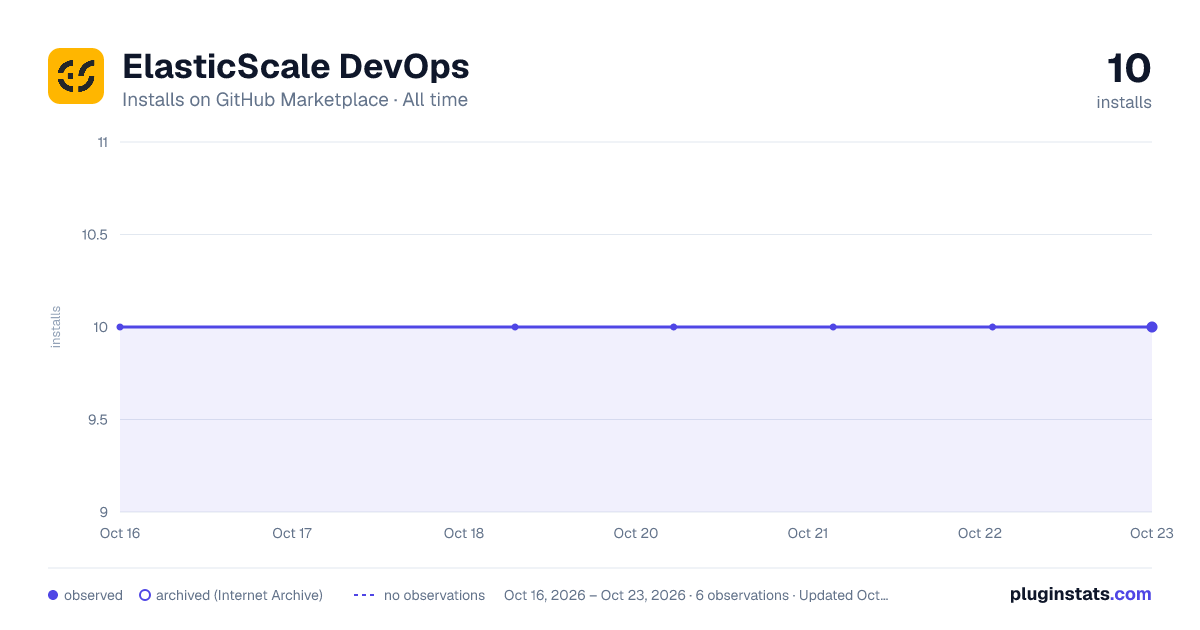This screenshot has height=630, width=1200.
Task: Select the data point after Oct 20
Action: click(674, 327)
